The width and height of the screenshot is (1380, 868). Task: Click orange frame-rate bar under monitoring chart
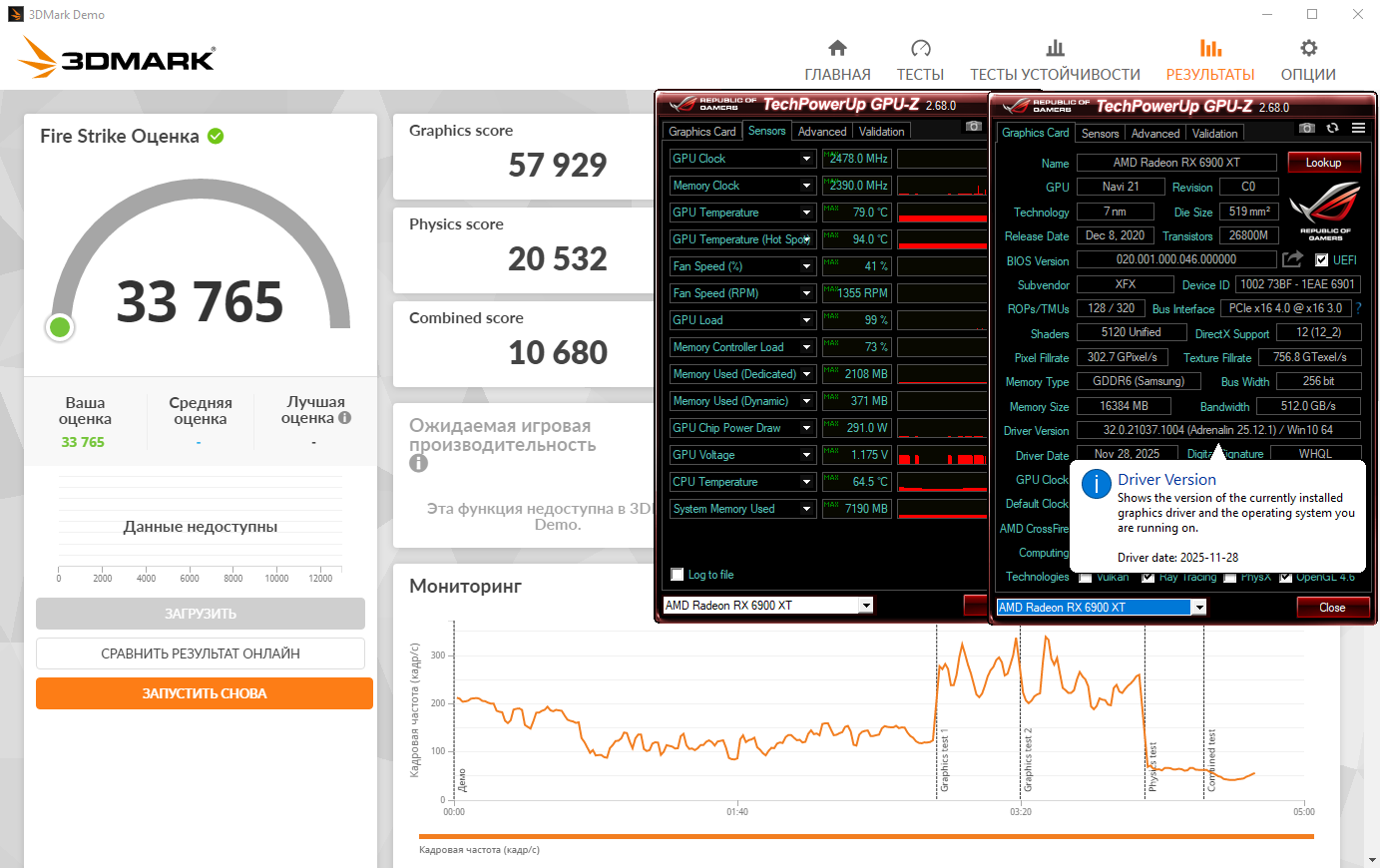866,837
